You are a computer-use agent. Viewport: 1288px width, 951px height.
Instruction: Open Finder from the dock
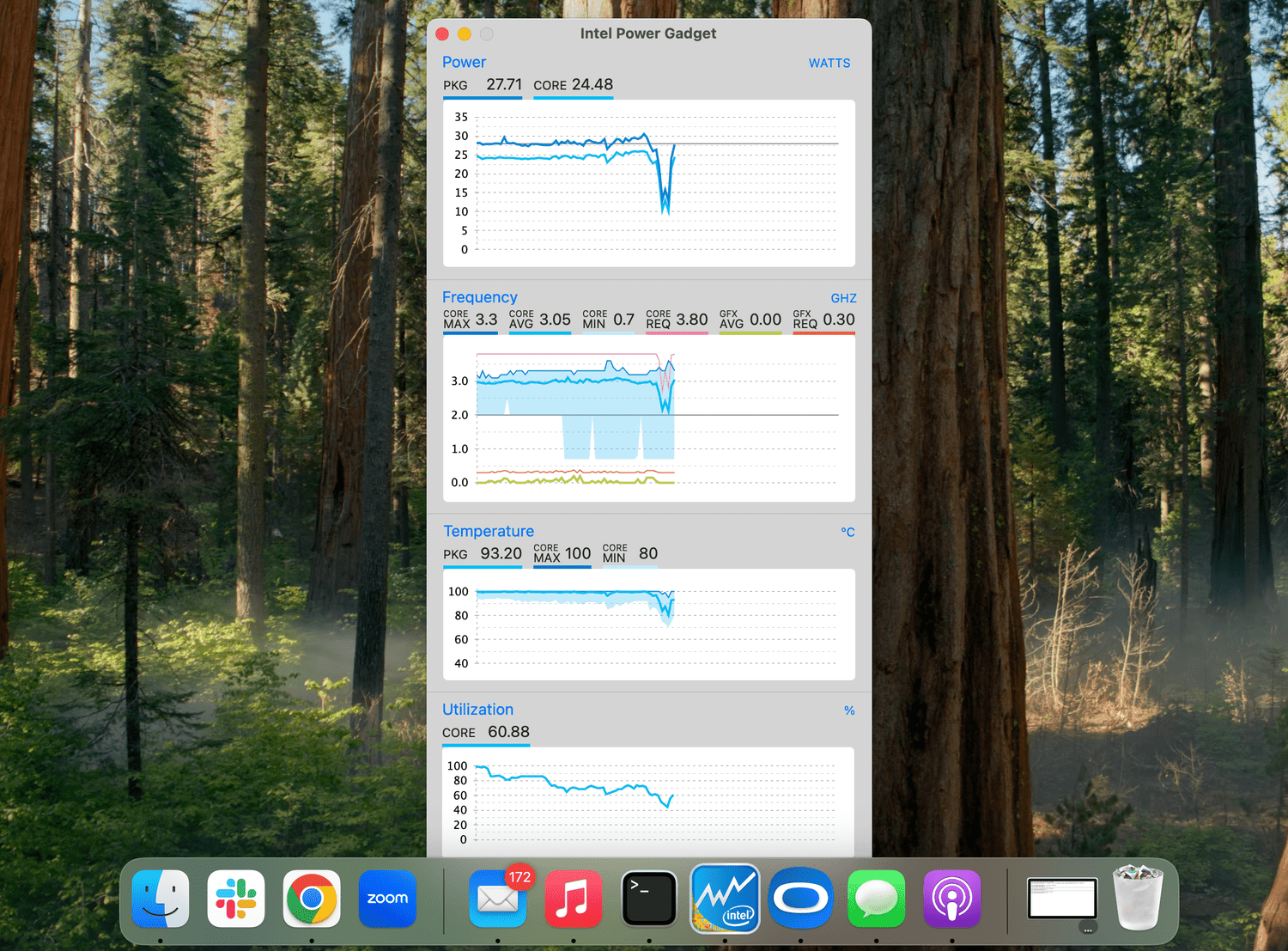point(161,899)
